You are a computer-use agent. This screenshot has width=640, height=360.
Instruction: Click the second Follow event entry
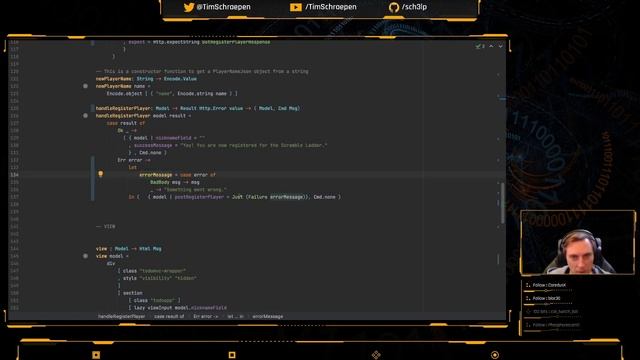pyautogui.click(x=543, y=298)
